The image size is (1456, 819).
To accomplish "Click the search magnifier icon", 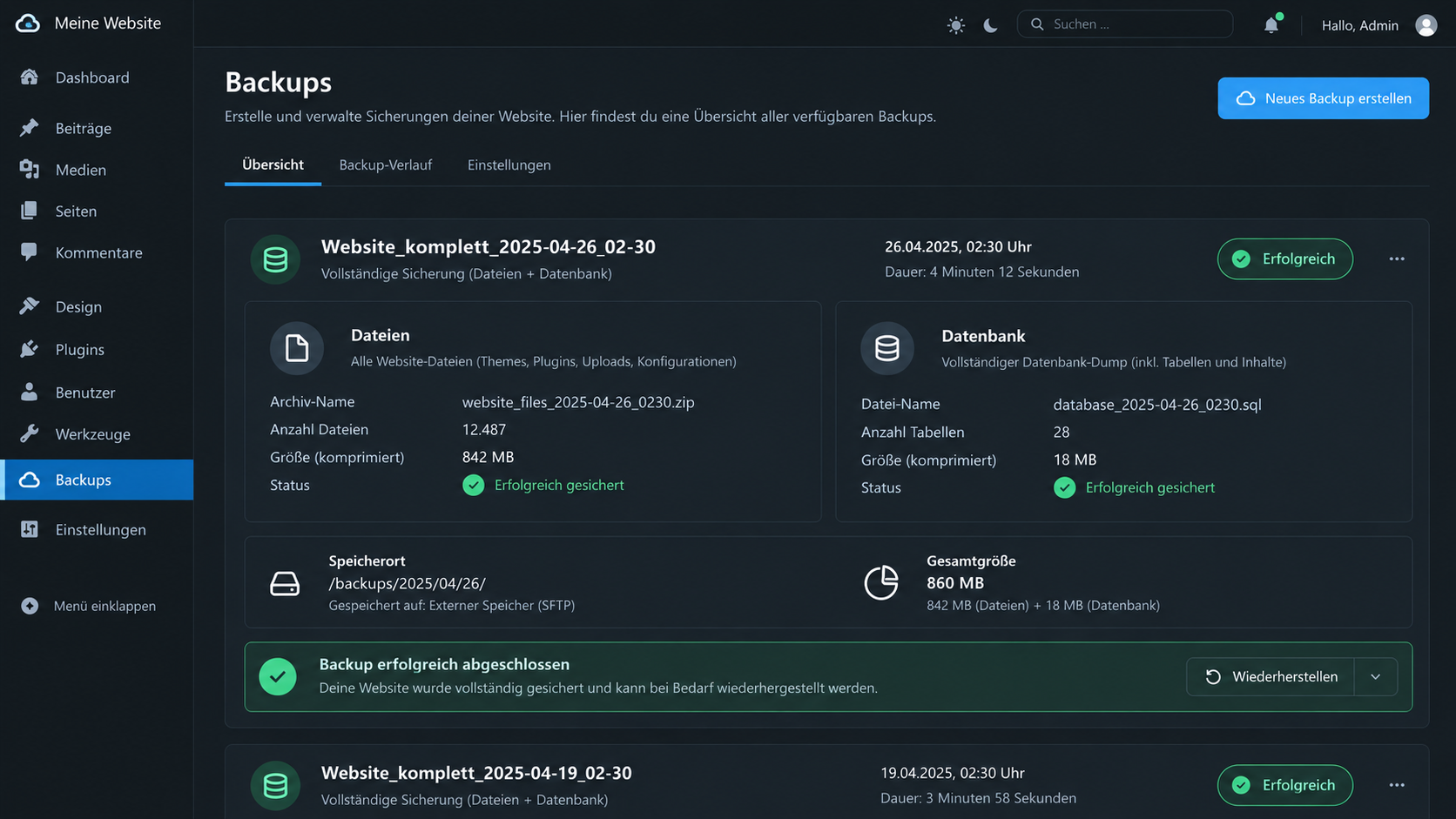I will pos(1037,24).
